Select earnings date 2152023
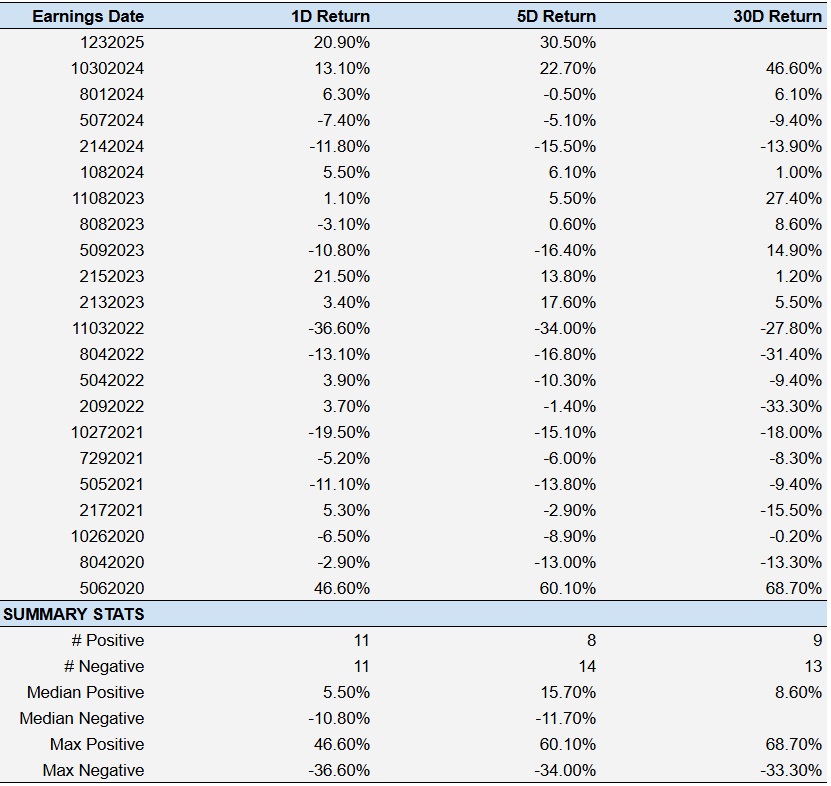The height and width of the screenshot is (786, 831). pos(112,276)
